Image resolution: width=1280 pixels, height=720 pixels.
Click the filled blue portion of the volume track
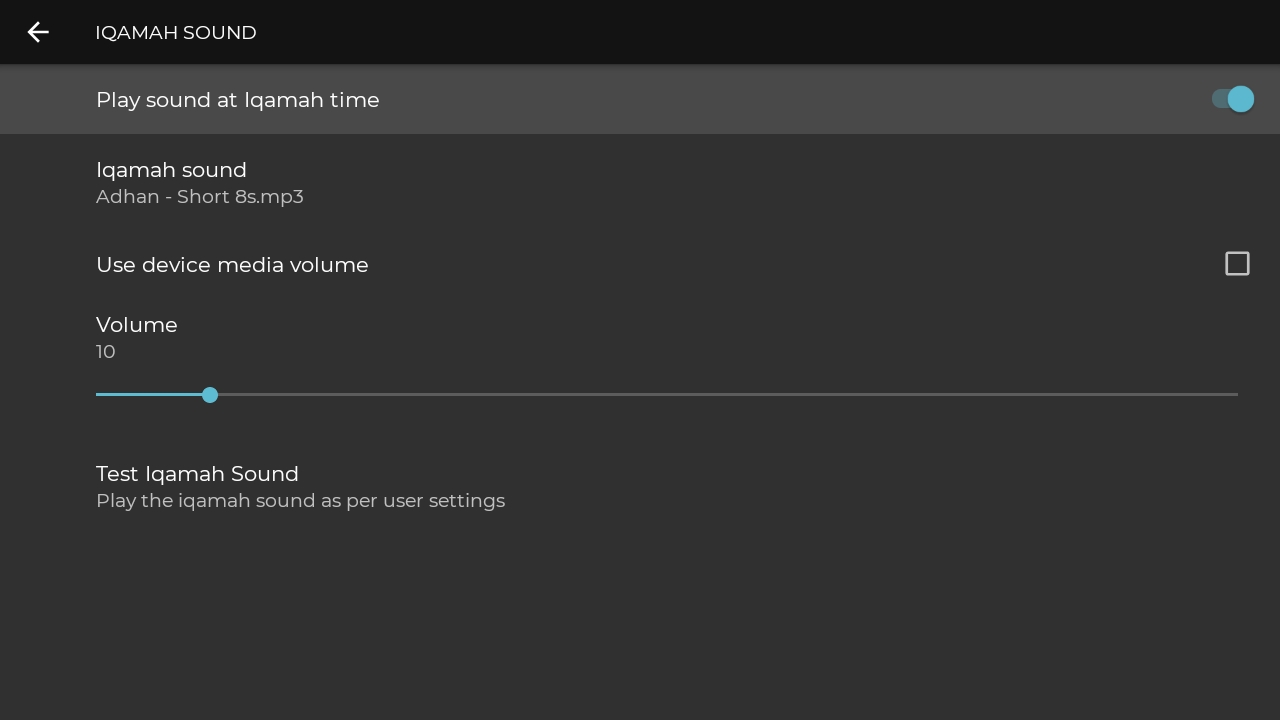pos(150,395)
